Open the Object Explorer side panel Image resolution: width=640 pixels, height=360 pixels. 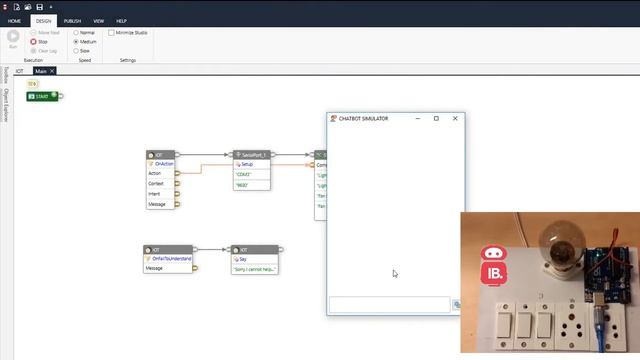6,105
